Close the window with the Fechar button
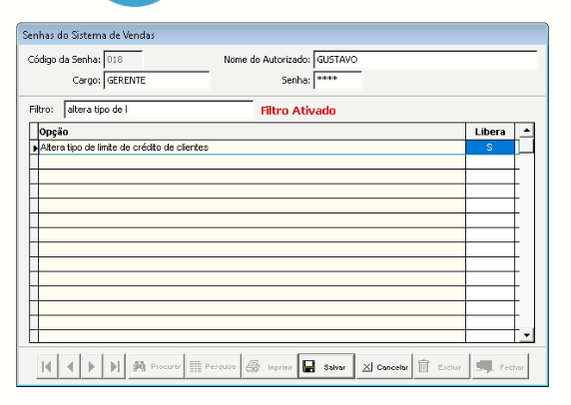The image size is (571, 405). tap(500, 366)
